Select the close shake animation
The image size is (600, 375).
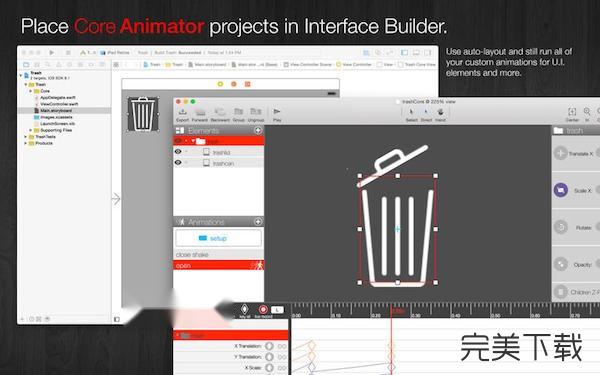tap(218, 254)
